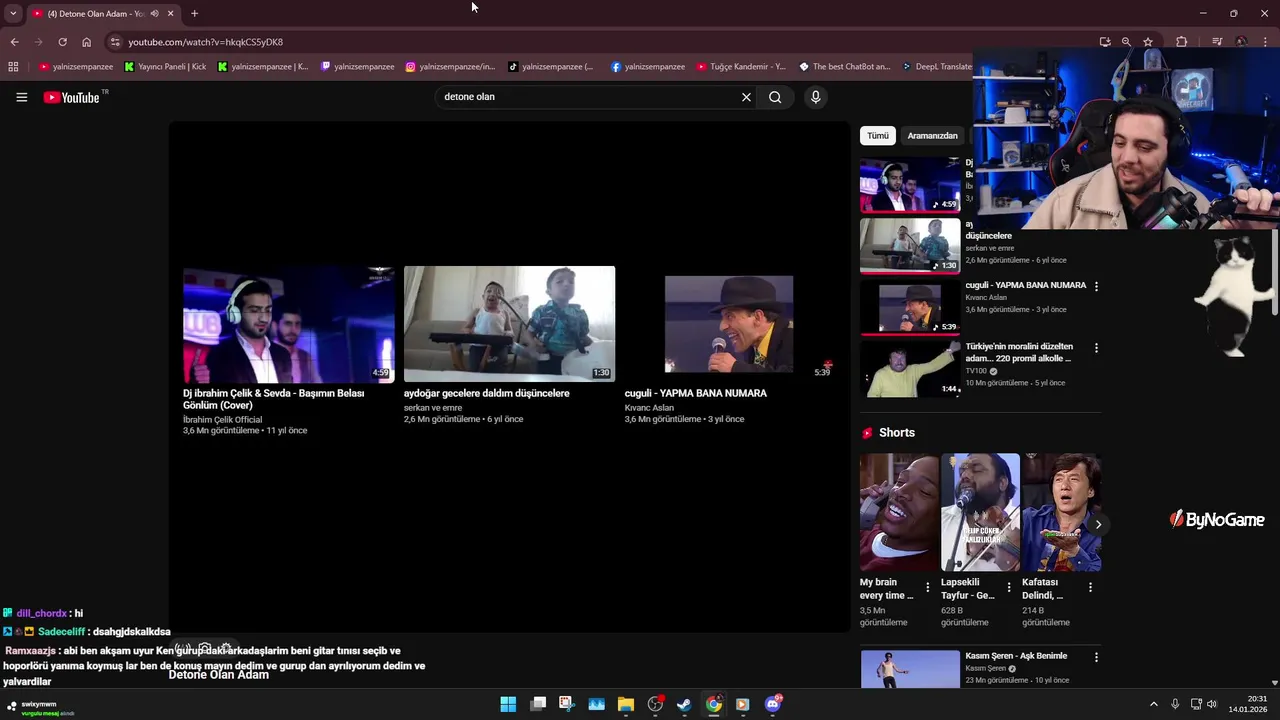The width and height of the screenshot is (1280, 720).
Task: Open the browser home page icon
Action: tap(86, 42)
